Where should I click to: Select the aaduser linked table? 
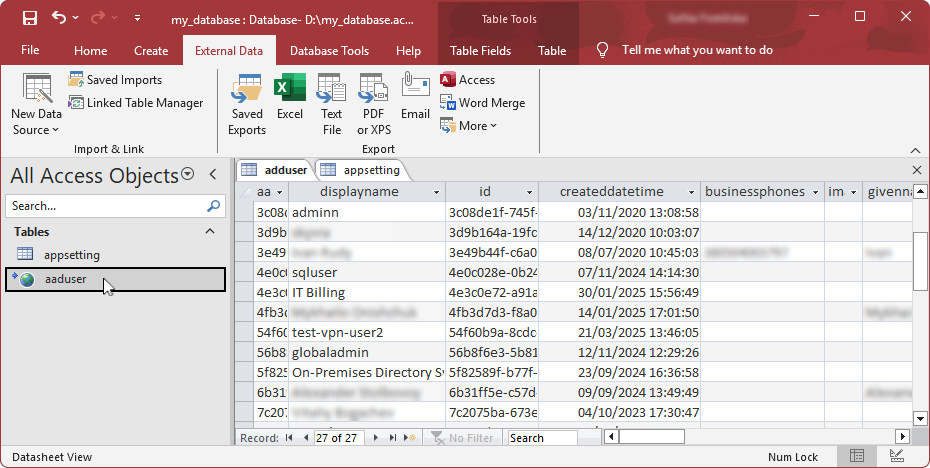[115, 279]
